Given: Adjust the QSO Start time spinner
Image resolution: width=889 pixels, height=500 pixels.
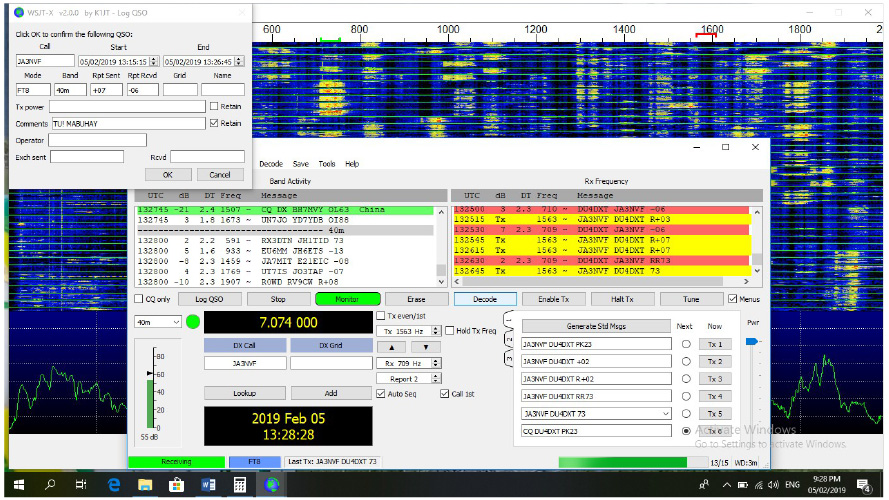Looking at the screenshot, I should [153, 61].
